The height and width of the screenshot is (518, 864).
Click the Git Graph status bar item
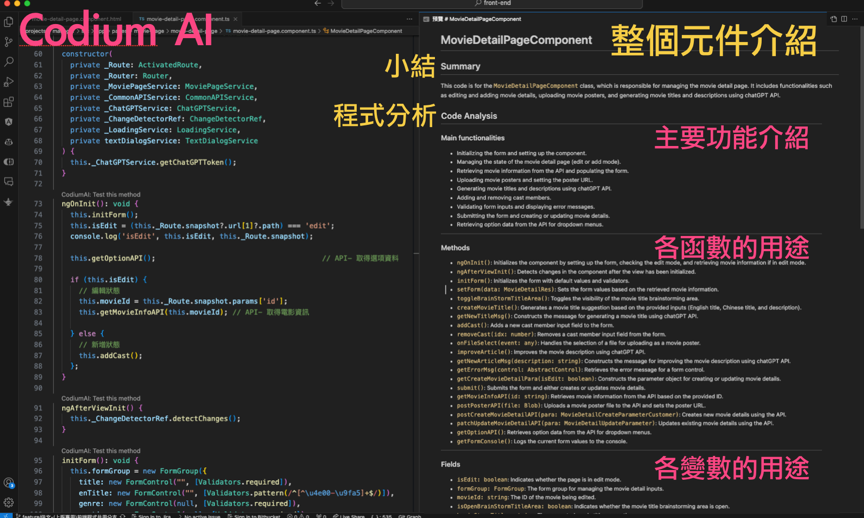point(409,516)
